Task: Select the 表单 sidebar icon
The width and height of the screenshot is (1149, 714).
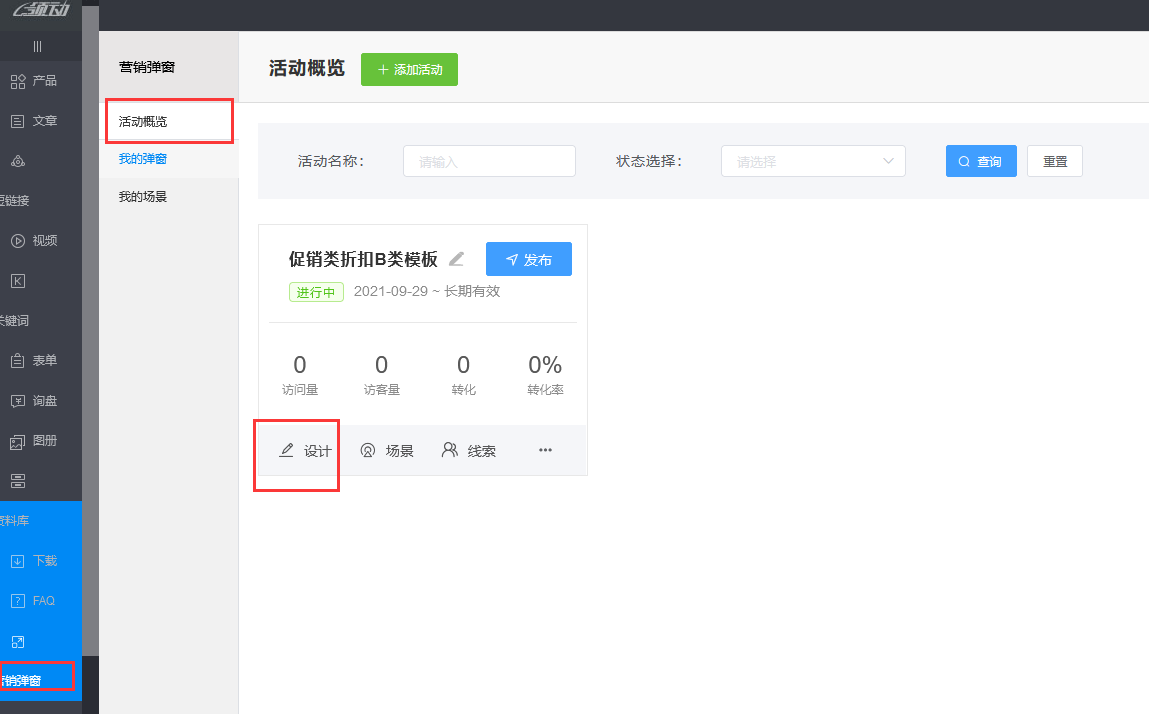Action: click(x=18, y=361)
